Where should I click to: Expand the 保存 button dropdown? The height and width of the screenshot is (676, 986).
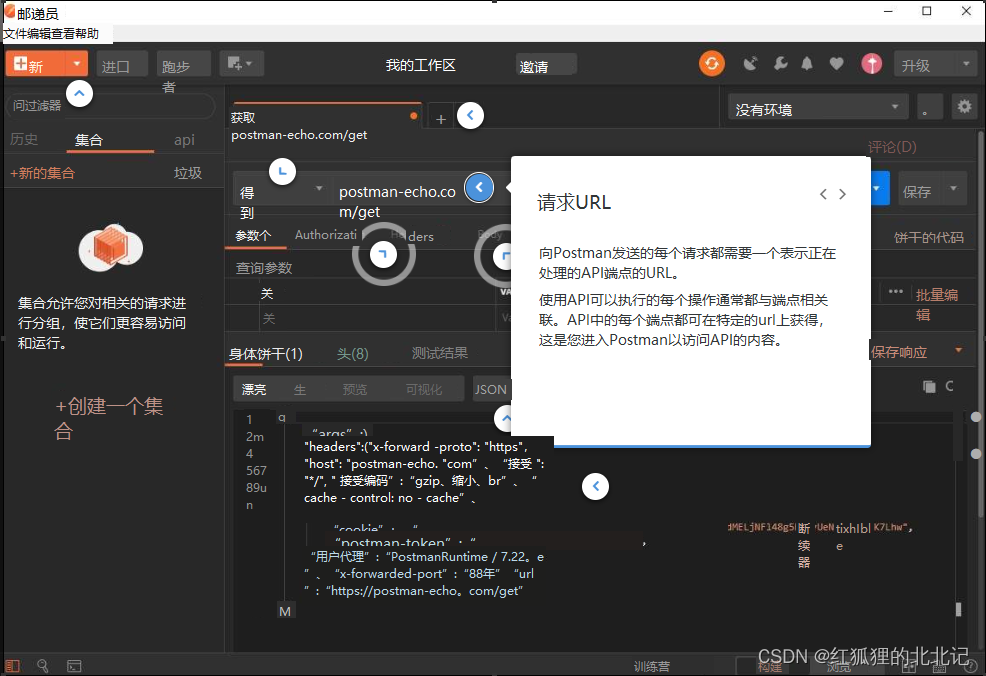pyautogui.click(x=952, y=188)
